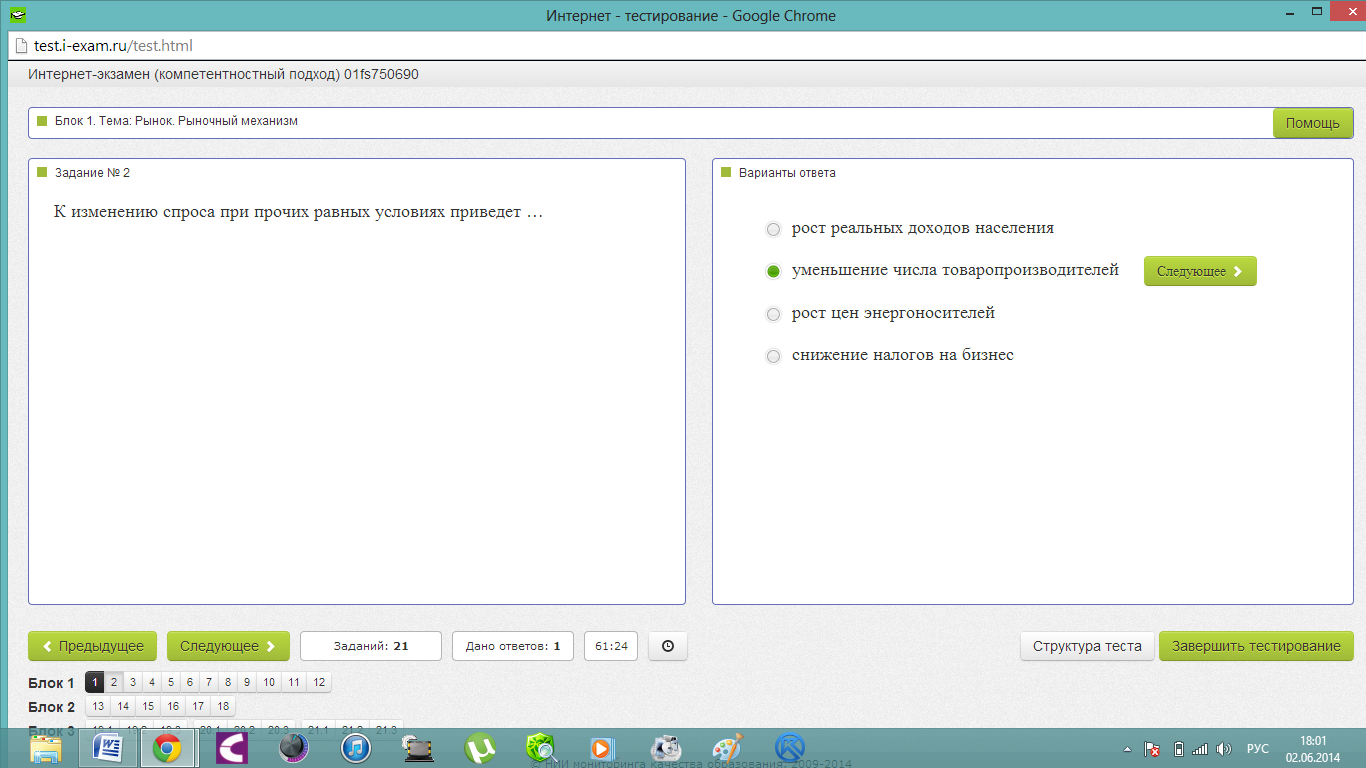
Task: Click the Задание № 2 heading
Action: coord(92,173)
